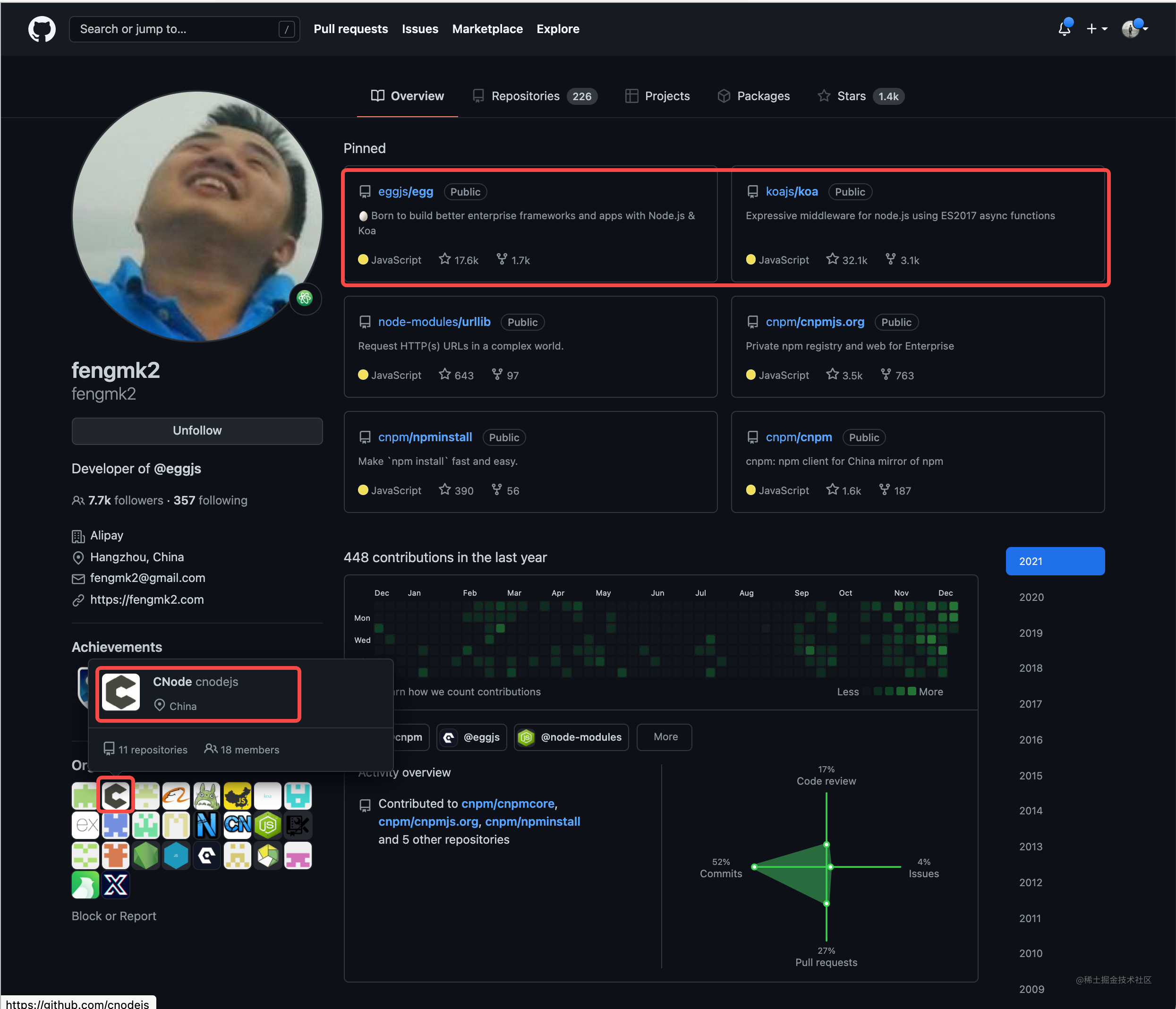Go to GitHub home via the Octocat logo
This screenshot has height=1009, width=1176.
[42, 29]
